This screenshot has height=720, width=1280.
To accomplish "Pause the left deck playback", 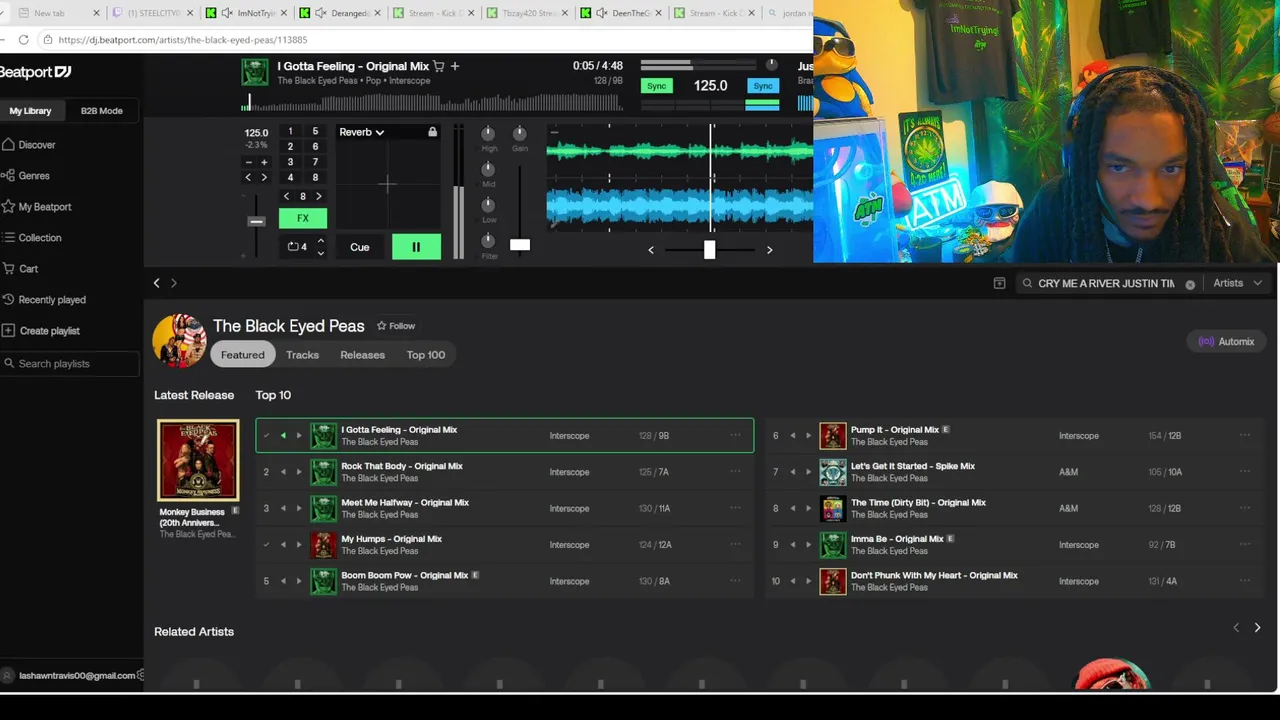I will [x=416, y=247].
